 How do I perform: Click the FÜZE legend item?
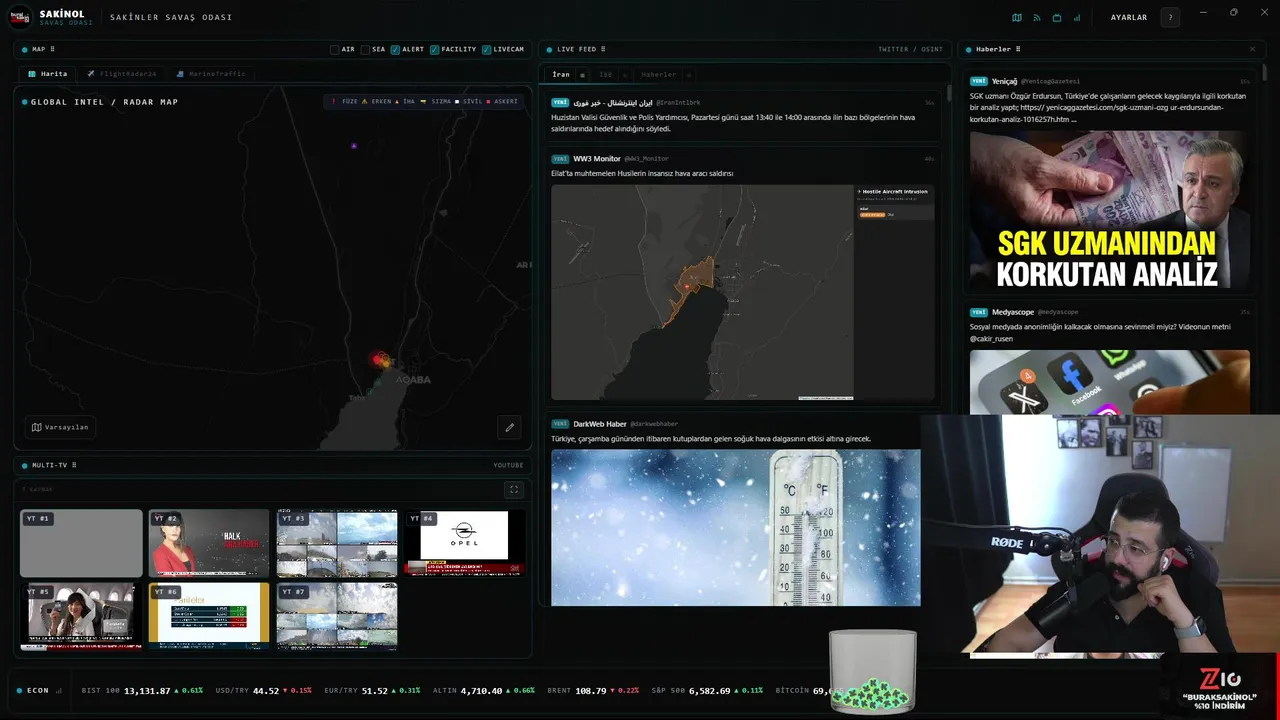pyautogui.click(x=345, y=101)
